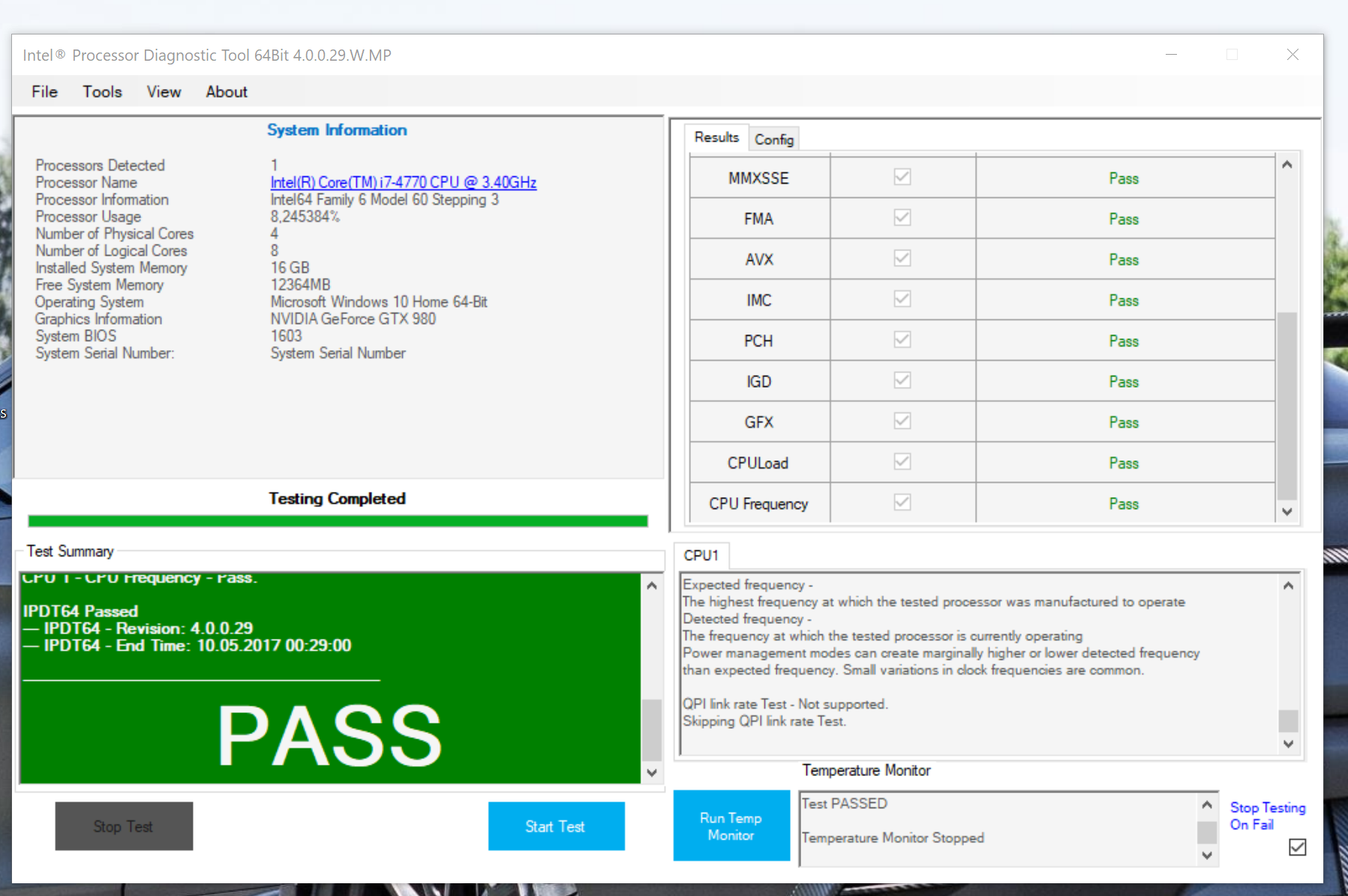This screenshot has height=896, width=1348.
Task: Click the green testing progress bar
Action: pyautogui.click(x=338, y=521)
